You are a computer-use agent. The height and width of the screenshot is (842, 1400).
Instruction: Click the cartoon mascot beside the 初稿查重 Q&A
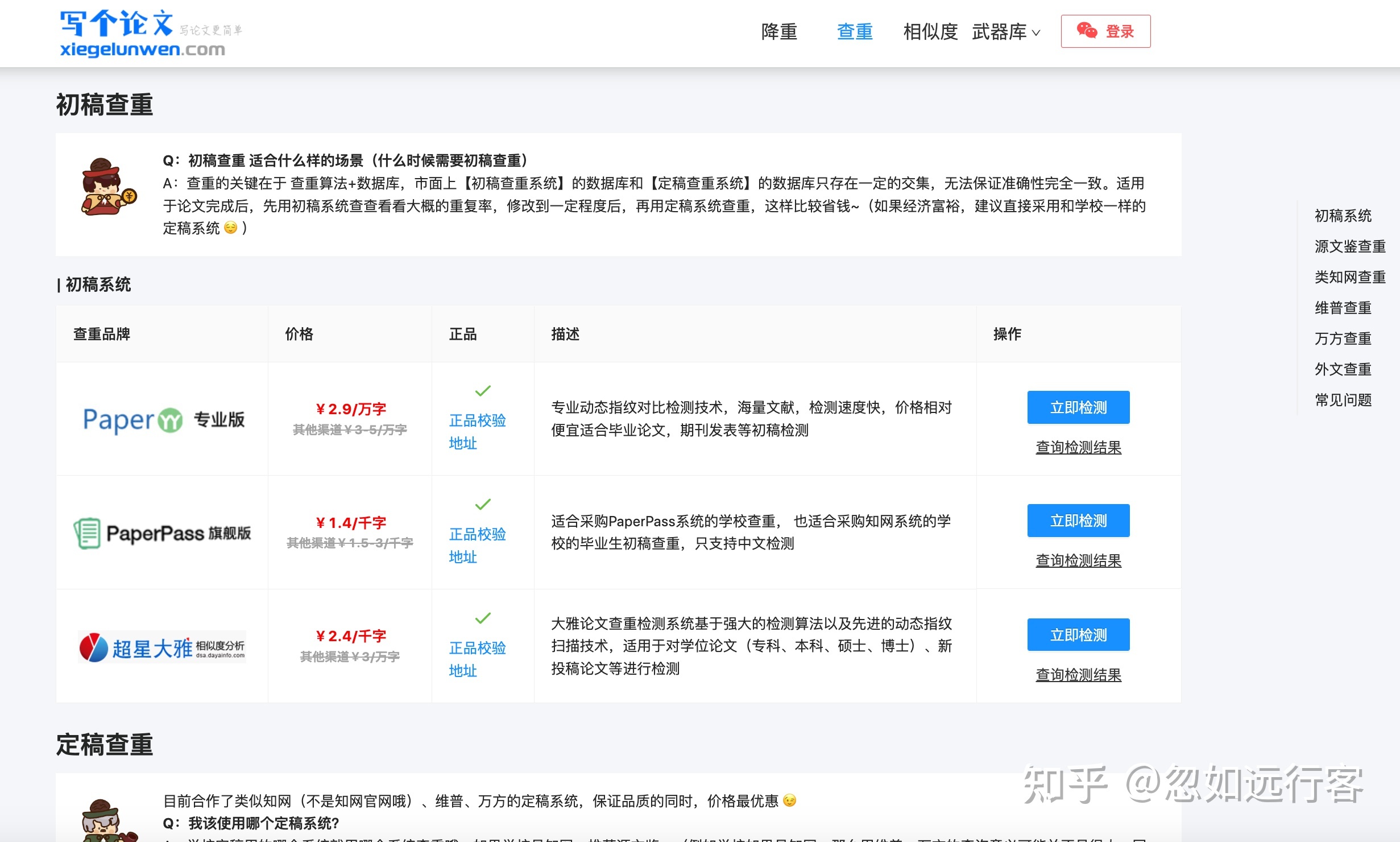coord(109,187)
